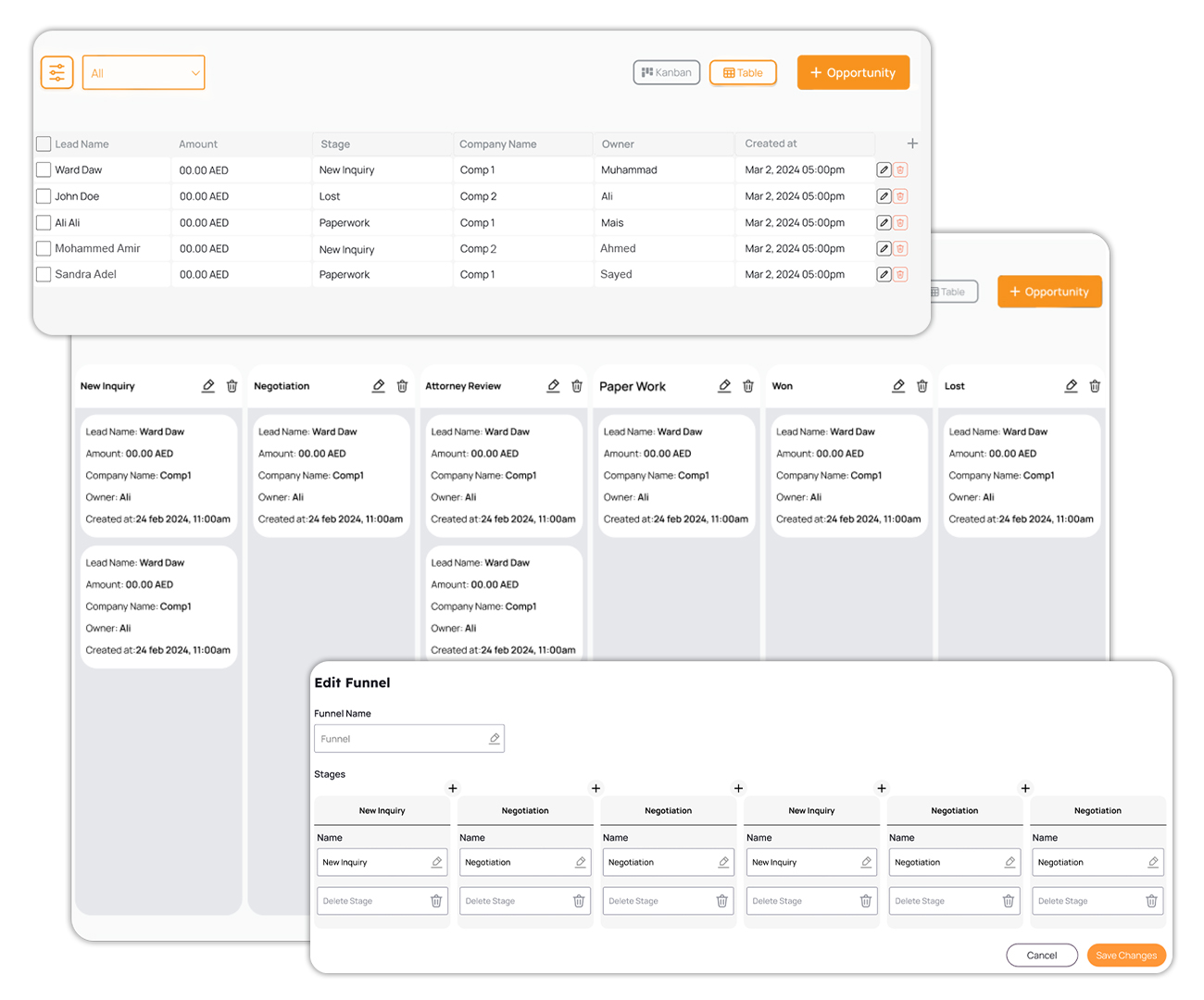Delete the Won kanban column

[922, 386]
